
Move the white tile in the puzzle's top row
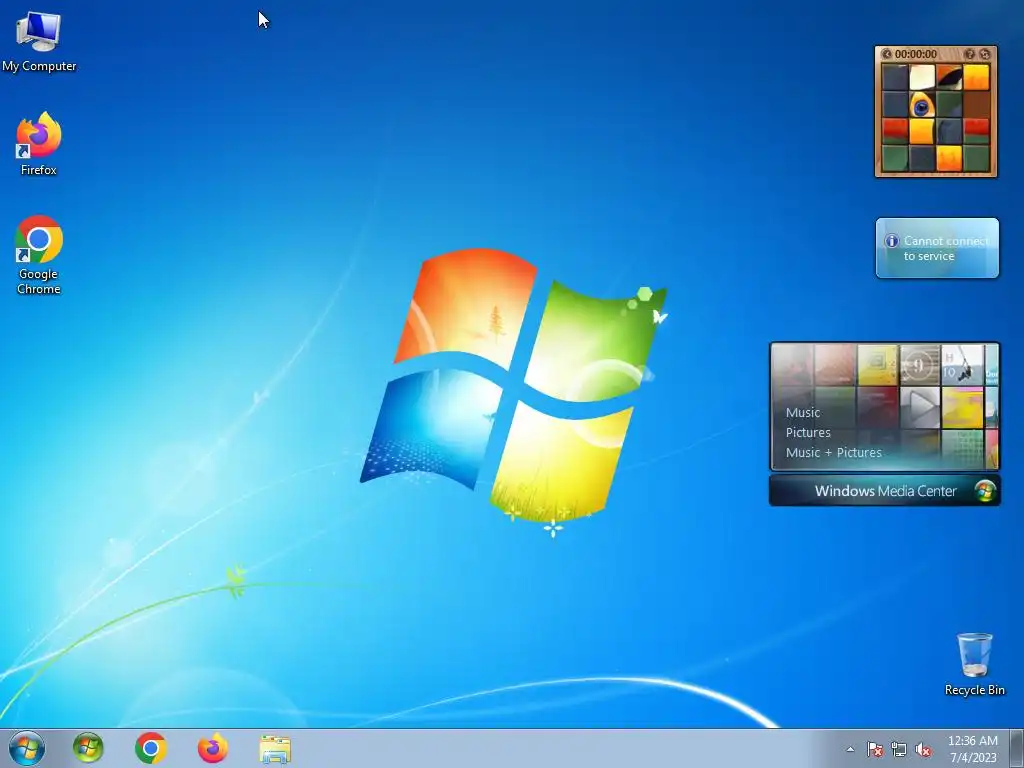click(921, 77)
